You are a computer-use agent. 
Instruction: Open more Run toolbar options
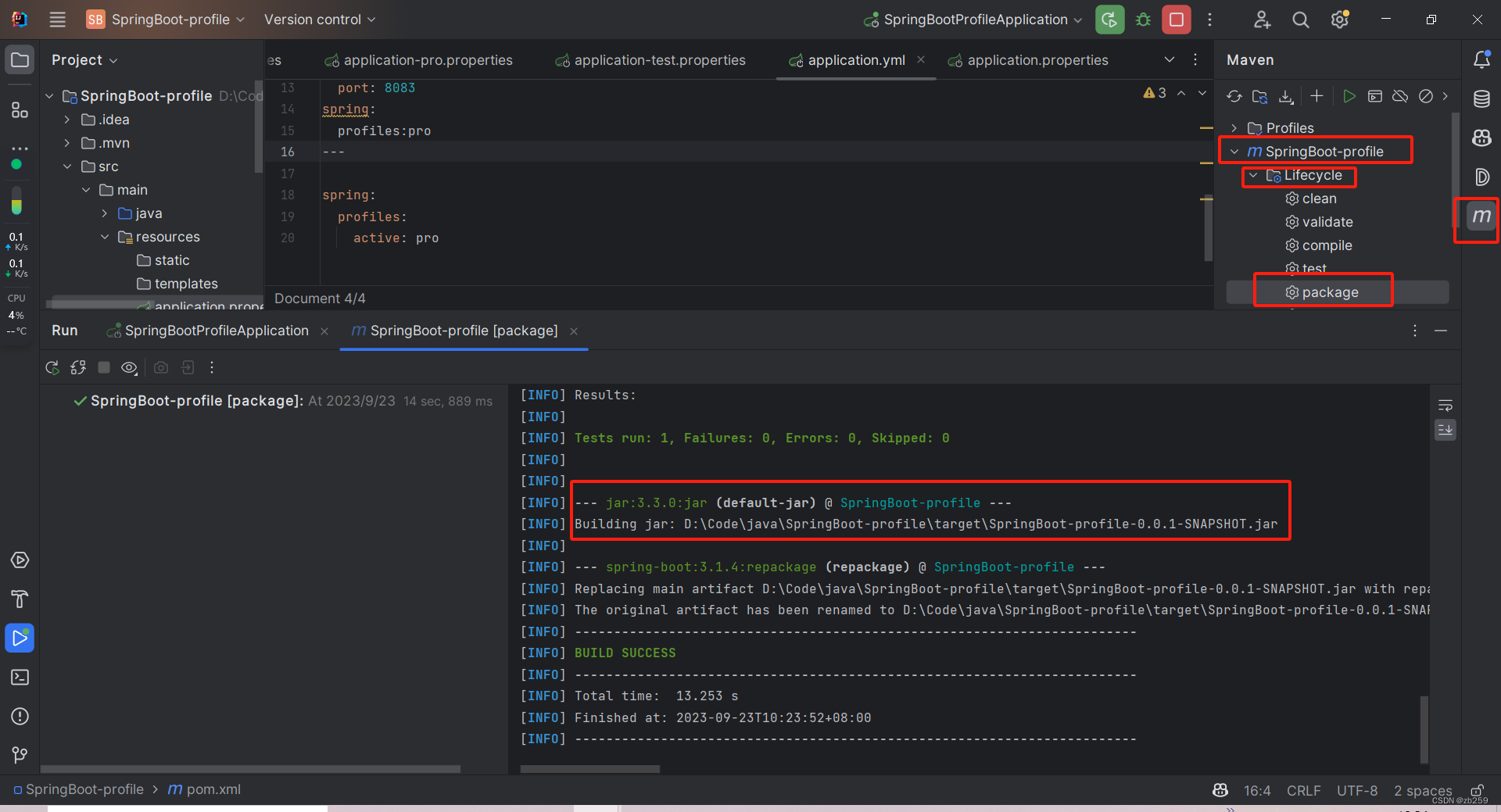coord(212,367)
